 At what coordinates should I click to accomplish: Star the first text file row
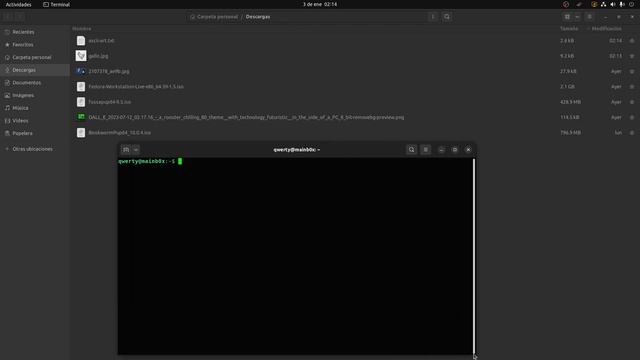tap(632, 40)
